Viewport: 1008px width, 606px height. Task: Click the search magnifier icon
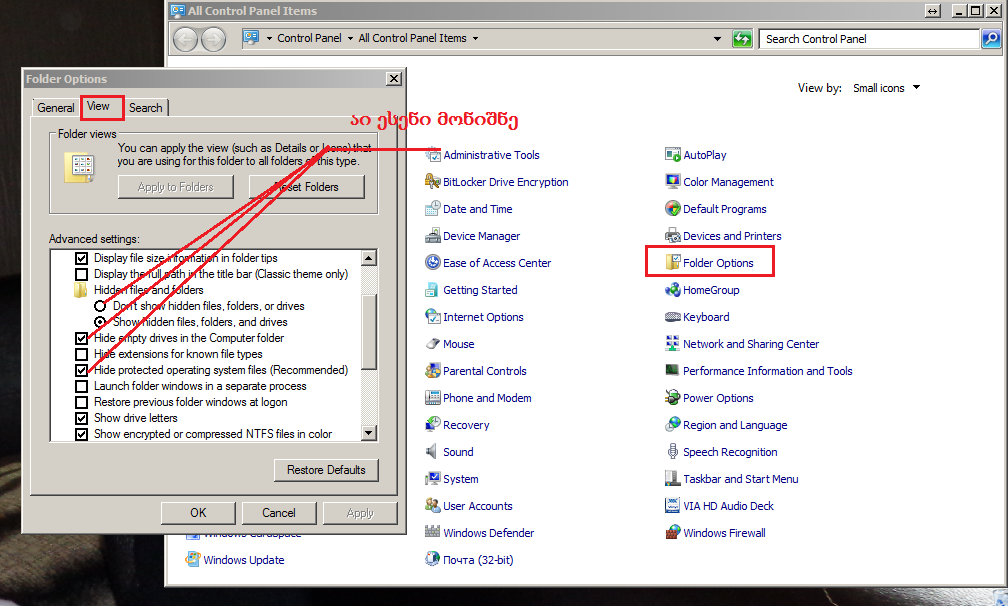[991, 39]
